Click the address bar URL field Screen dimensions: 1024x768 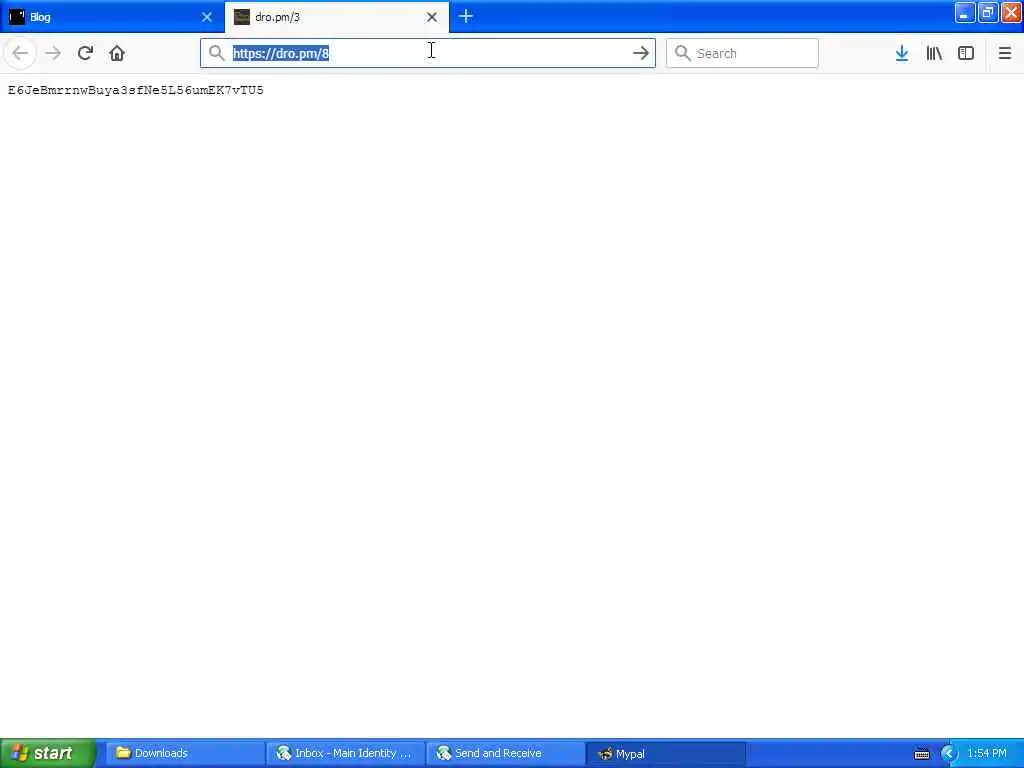(428, 53)
